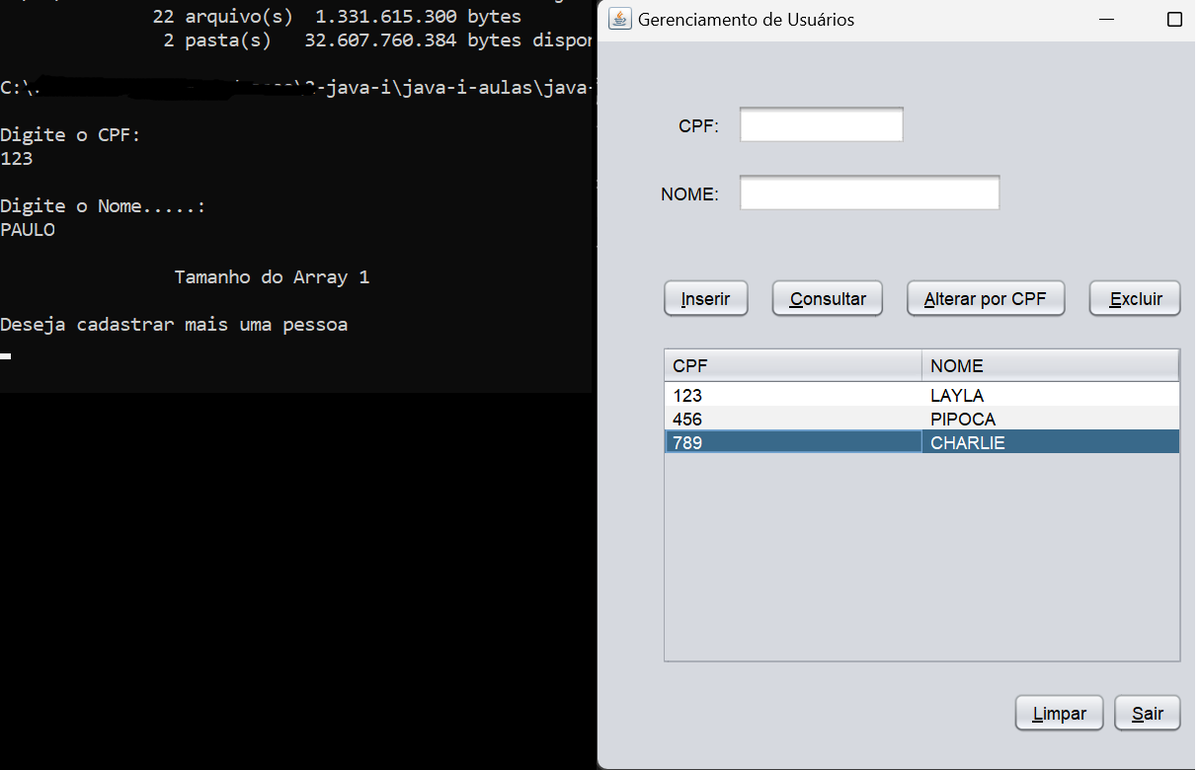Select the table cell with CPF 456

[x=793, y=418]
